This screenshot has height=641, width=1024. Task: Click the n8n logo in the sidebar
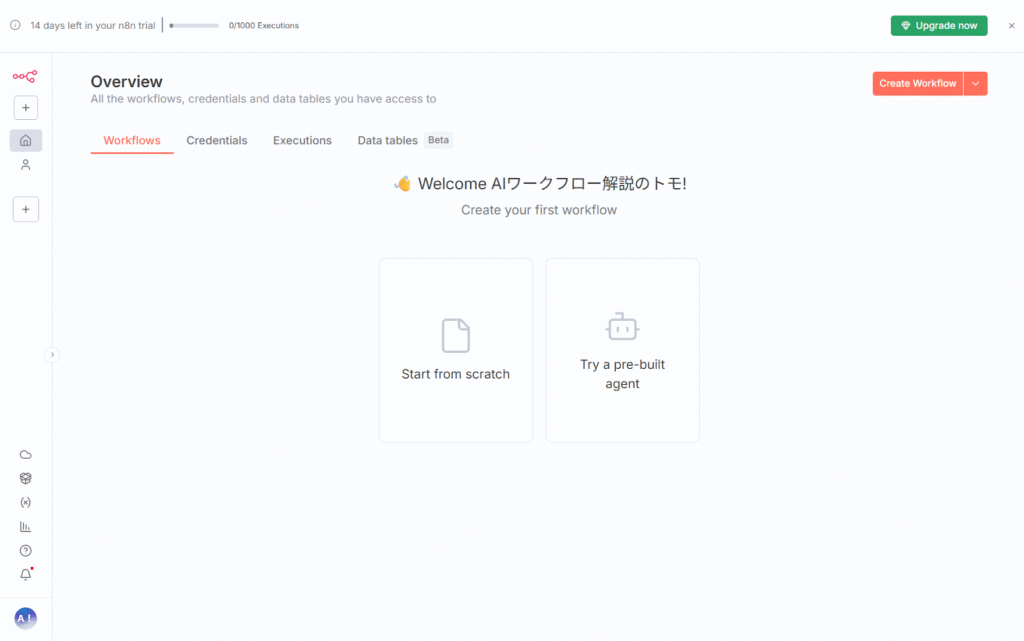click(25, 76)
